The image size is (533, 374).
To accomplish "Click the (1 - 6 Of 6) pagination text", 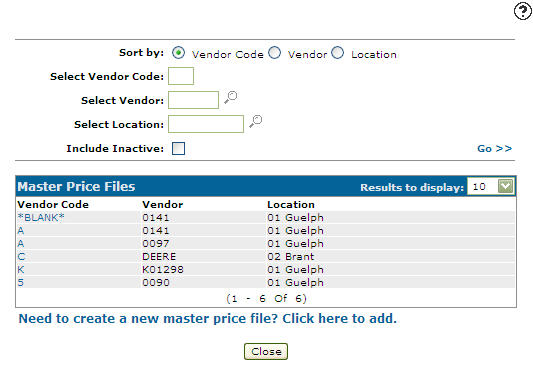I will click(x=266, y=299).
